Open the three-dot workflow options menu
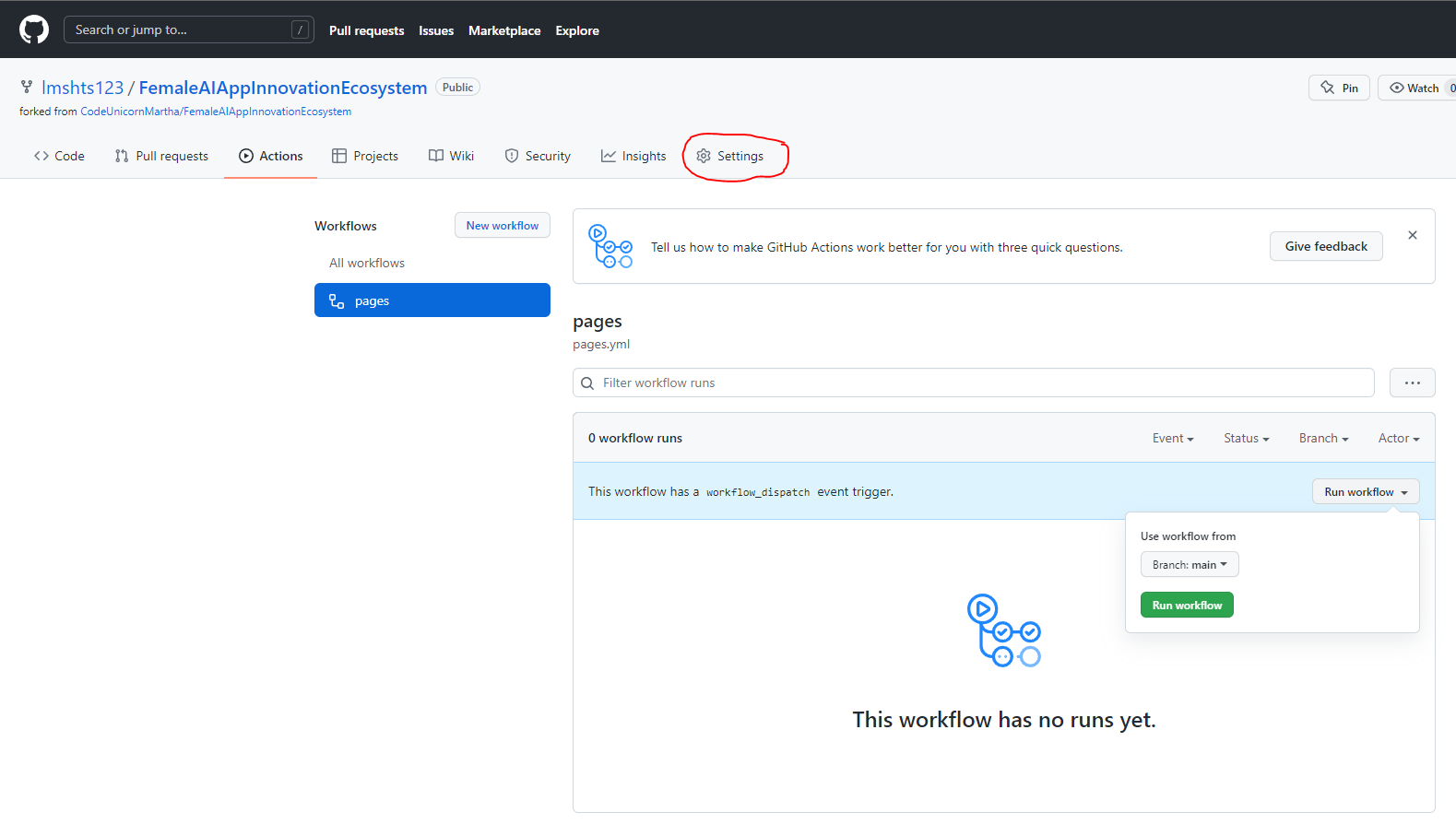 [x=1412, y=383]
